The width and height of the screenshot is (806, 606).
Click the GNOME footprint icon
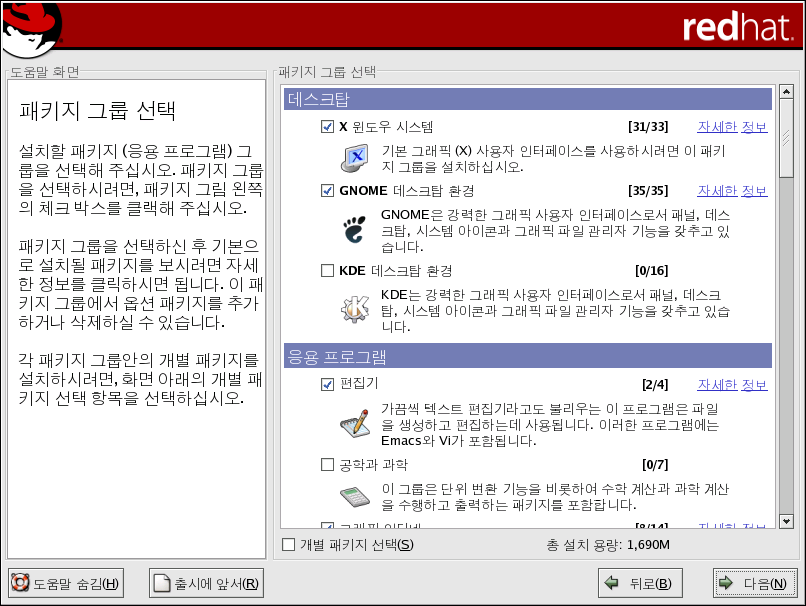[x=354, y=229]
